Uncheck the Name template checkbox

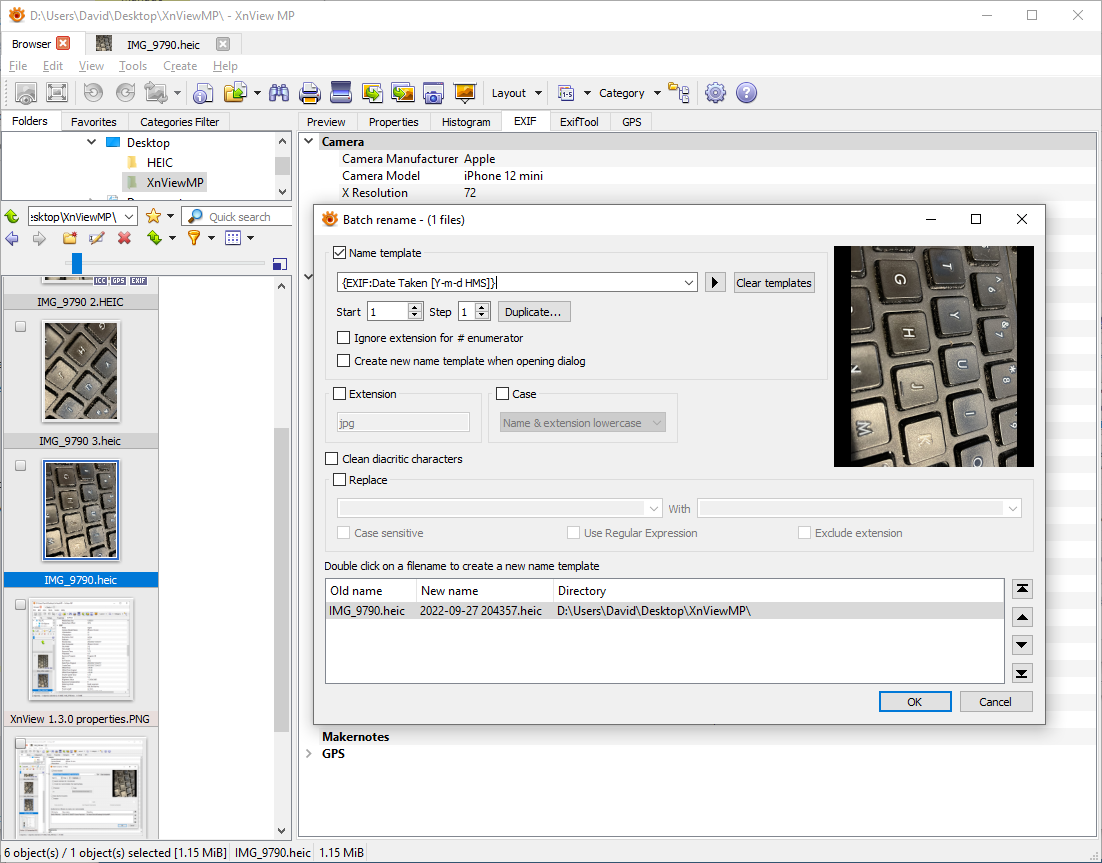(x=340, y=253)
